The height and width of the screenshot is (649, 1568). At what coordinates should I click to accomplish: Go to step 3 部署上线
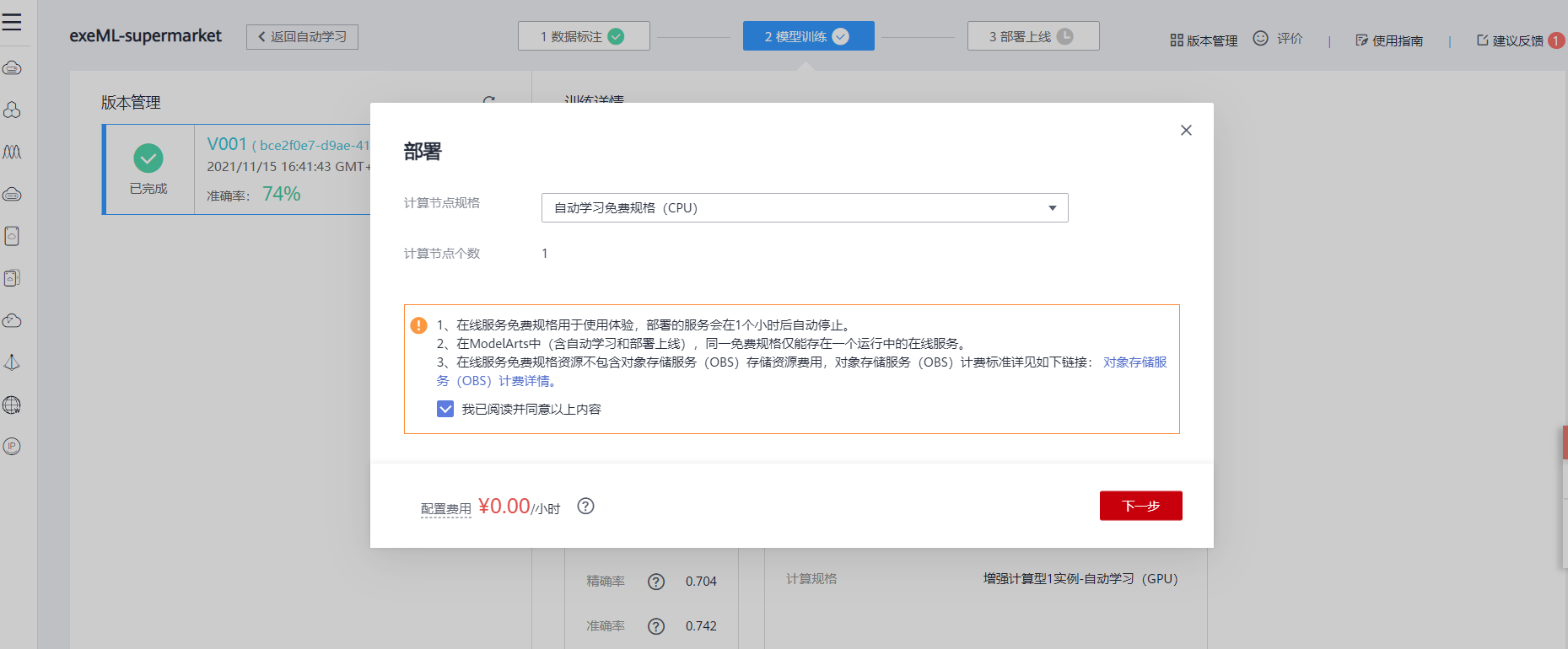(x=1032, y=36)
